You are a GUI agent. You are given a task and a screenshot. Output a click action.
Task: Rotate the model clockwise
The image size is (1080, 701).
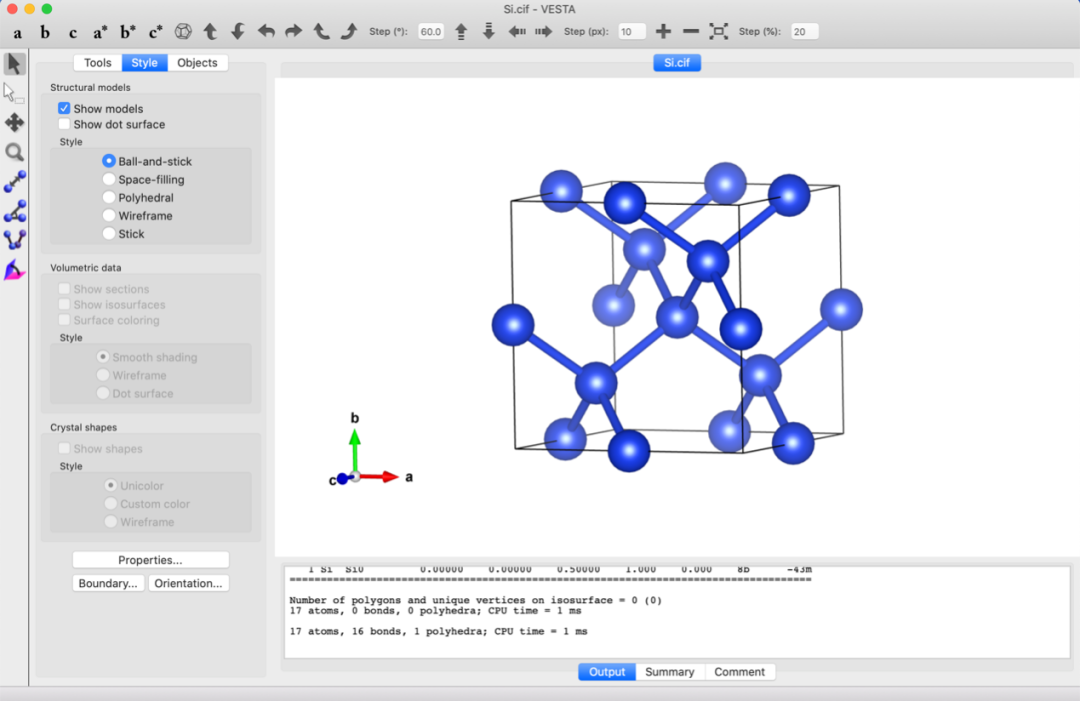tap(349, 32)
